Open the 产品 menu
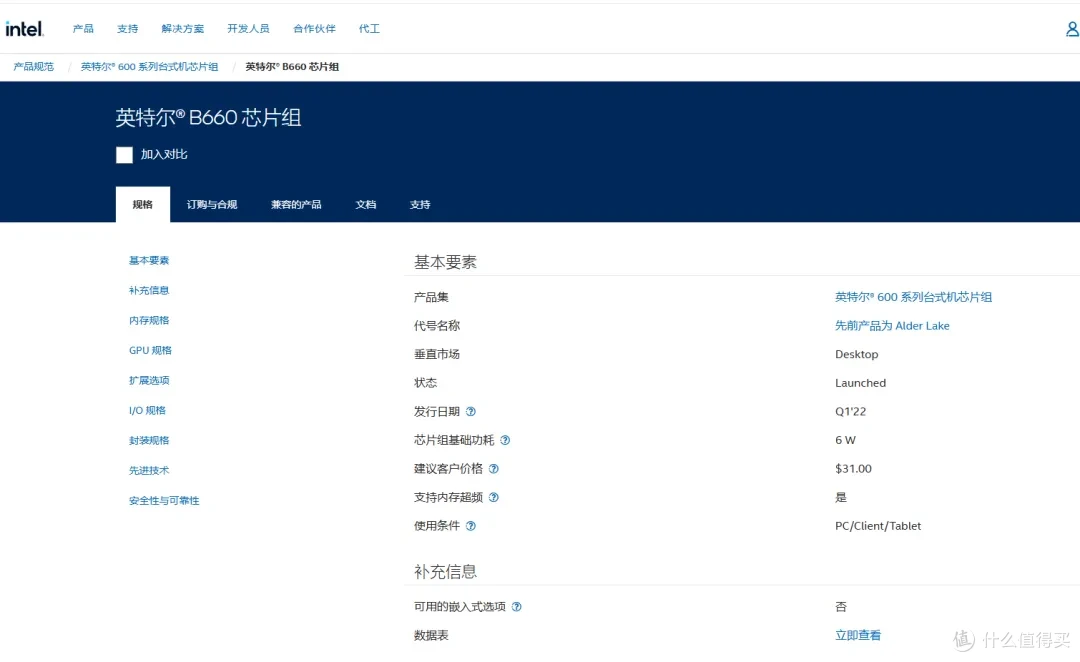Viewport: 1080px width, 662px height. point(83,28)
